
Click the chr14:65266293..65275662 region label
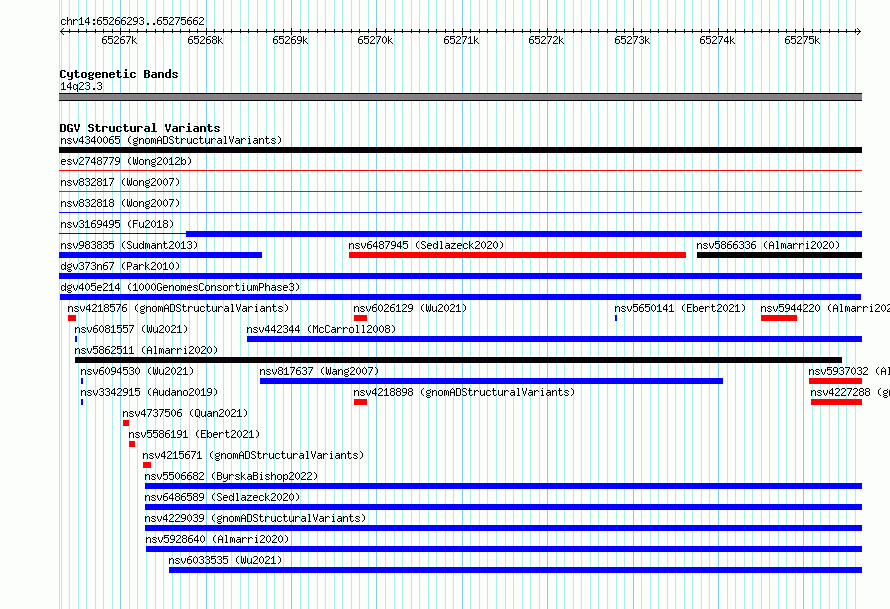click(132, 21)
